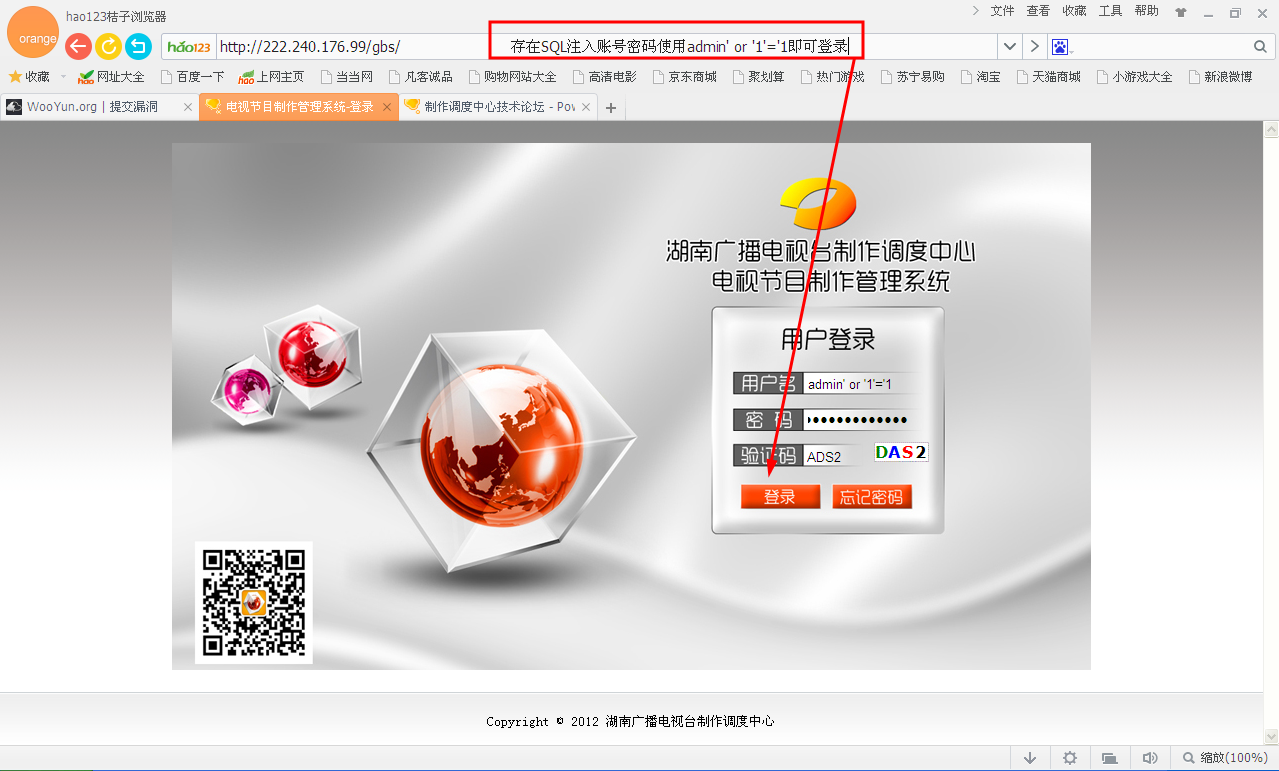Open a new tab with plus button
1279x771 pixels.
point(611,108)
